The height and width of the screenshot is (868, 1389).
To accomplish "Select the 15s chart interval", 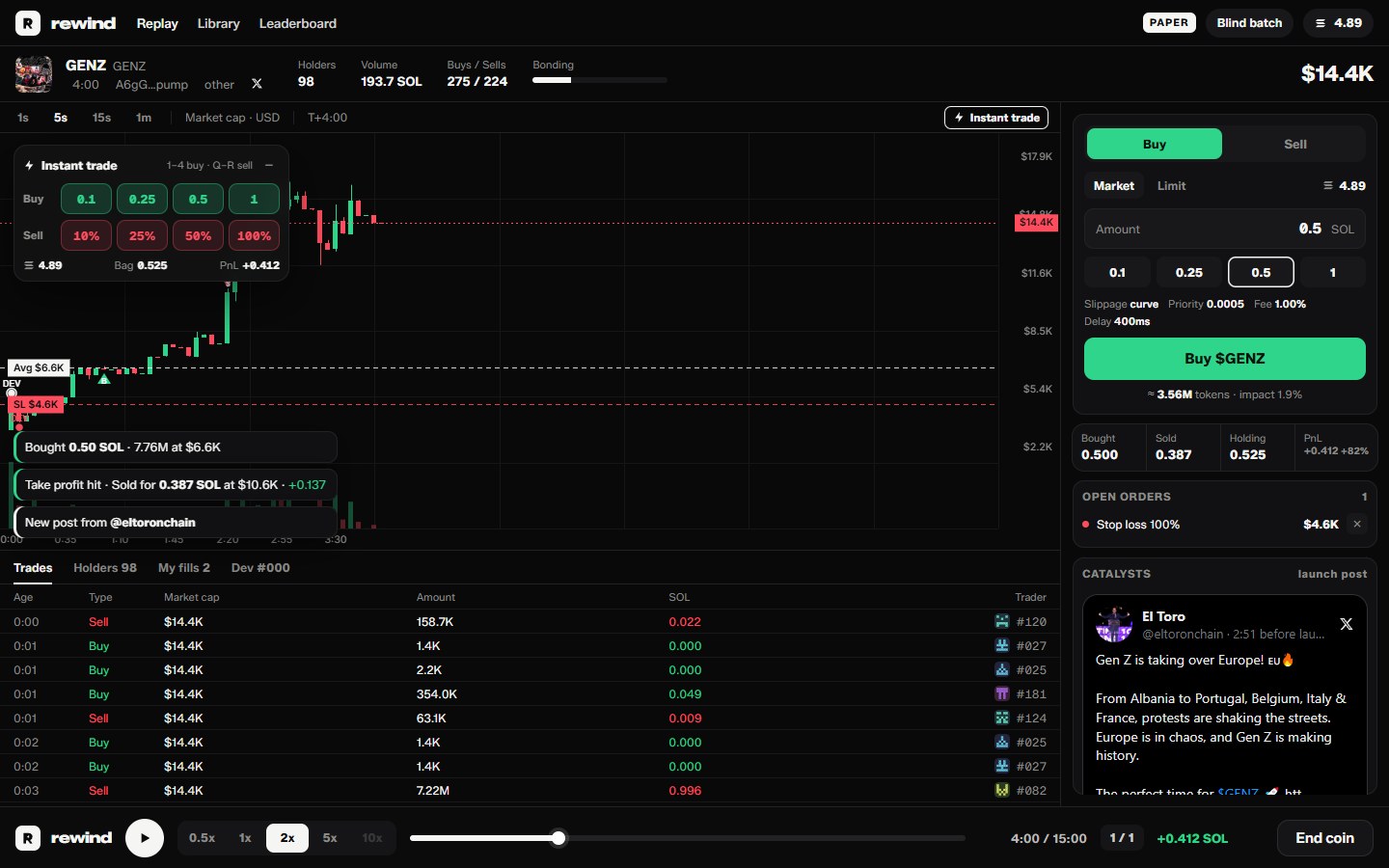I will 101,118.
